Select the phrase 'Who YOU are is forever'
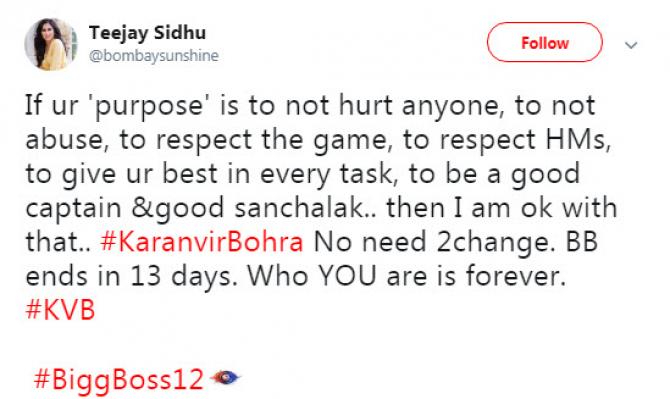Image resolution: width=670 pixels, height=399 pixels. (x=406, y=276)
